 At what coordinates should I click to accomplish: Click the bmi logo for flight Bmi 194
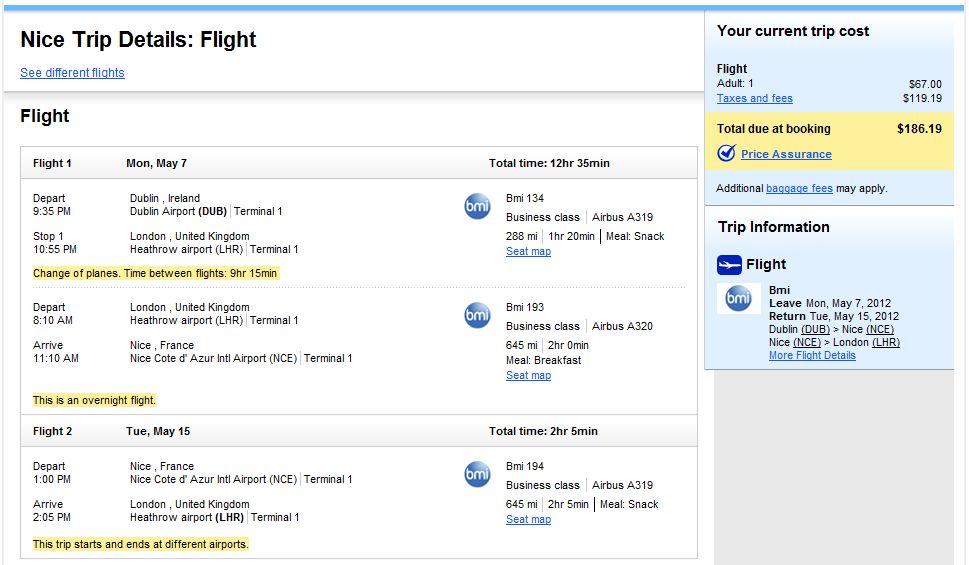478,475
